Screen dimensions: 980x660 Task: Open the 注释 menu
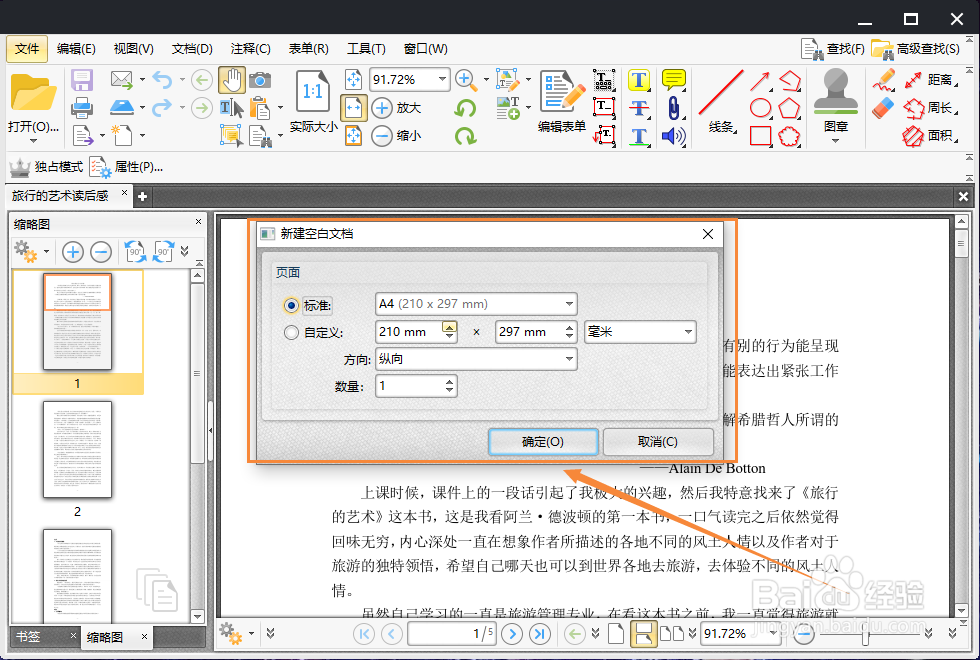coord(250,47)
